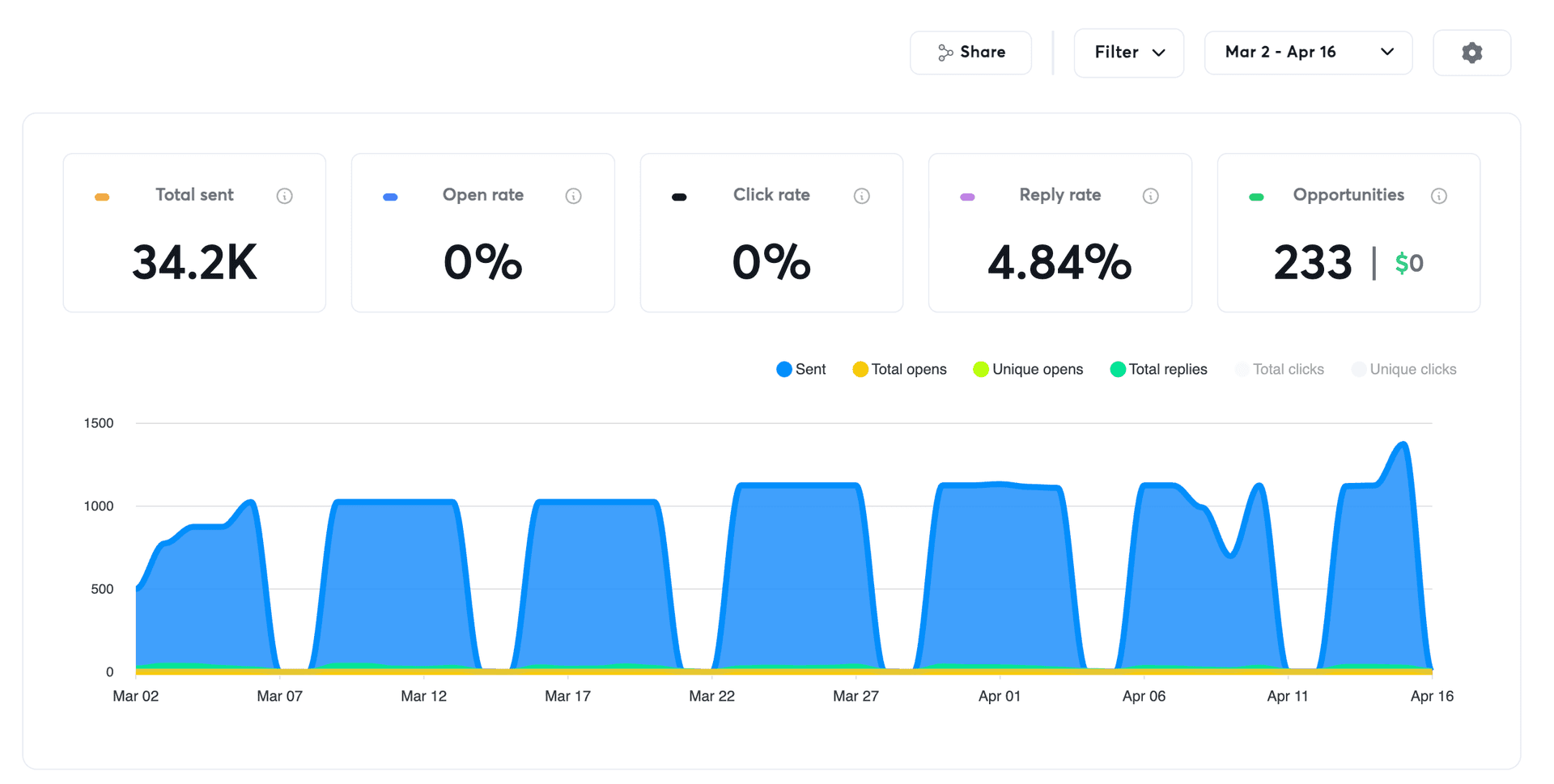This screenshot has height=784, width=1554.
Task: Toggle Unique opens legend item
Action: click(x=1028, y=370)
